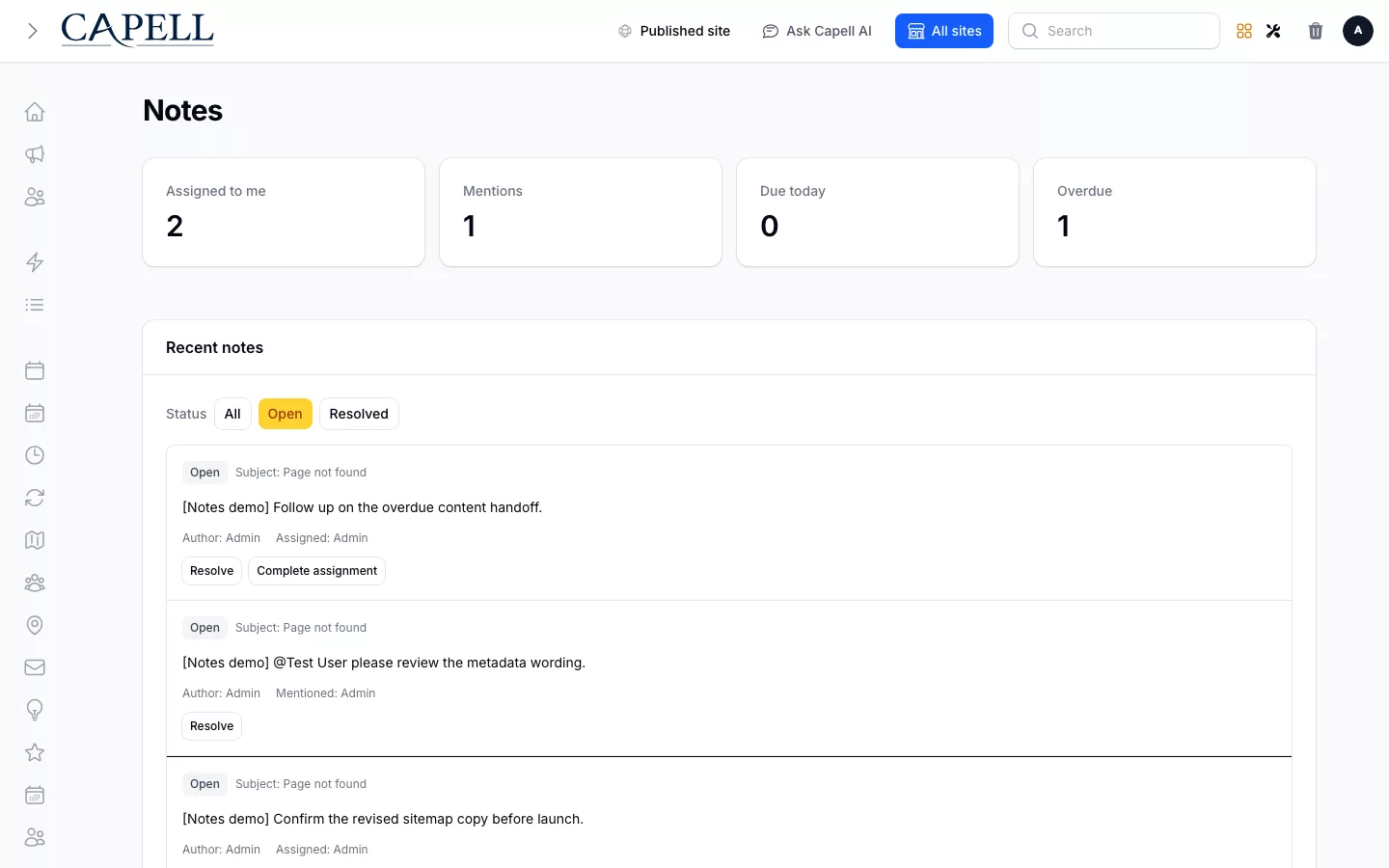Screen dimensions: 1389x868
Task: Click the Open badge on the sitemap copy note
Action: coord(204,784)
